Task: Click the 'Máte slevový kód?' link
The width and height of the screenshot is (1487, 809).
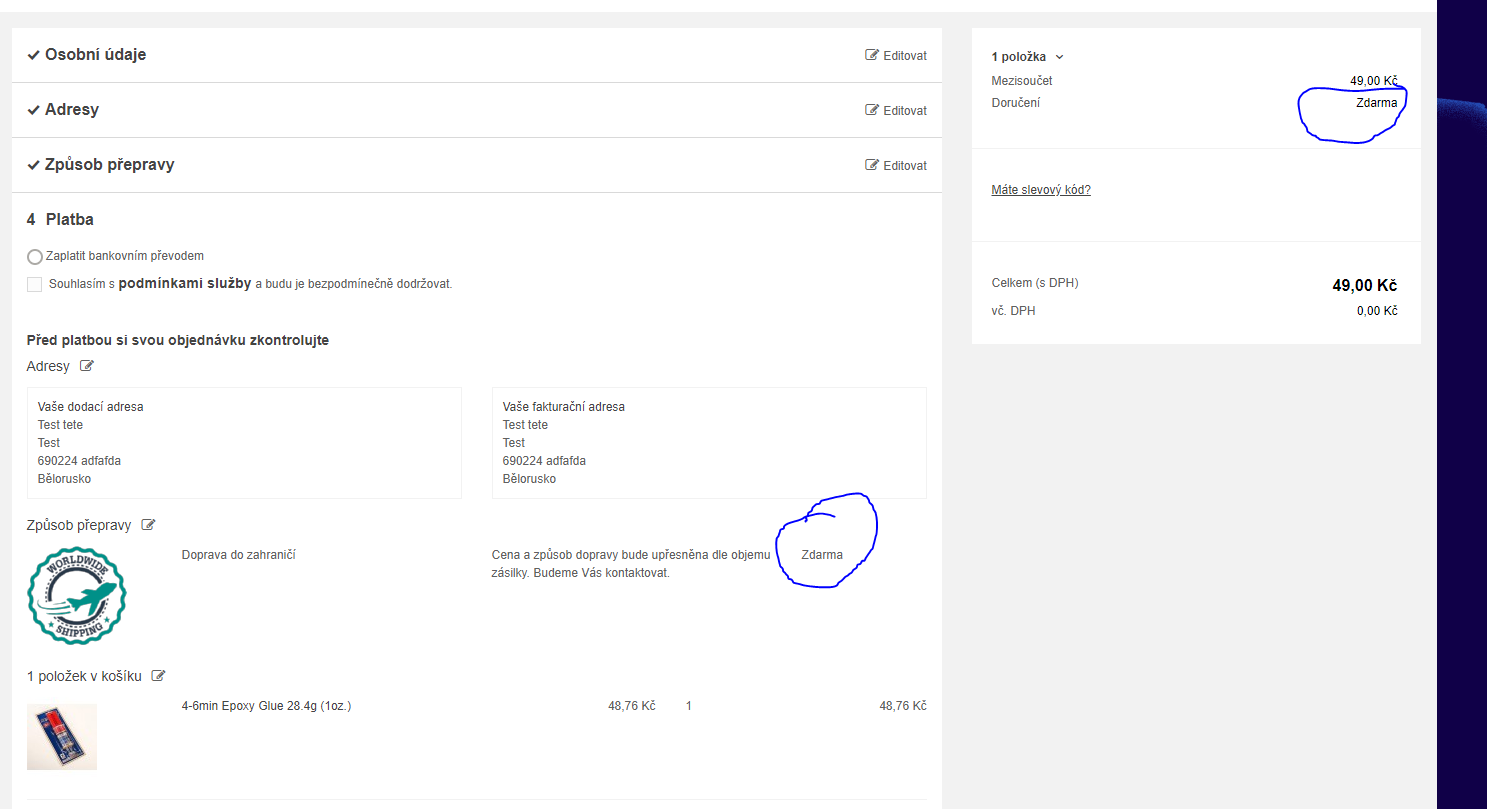Action: tap(1041, 190)
